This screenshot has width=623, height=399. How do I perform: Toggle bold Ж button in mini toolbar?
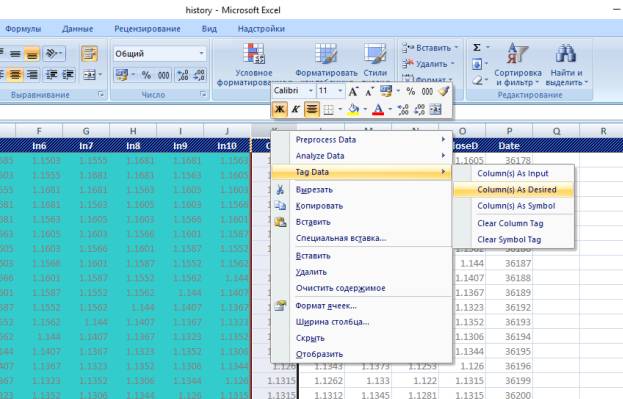click(x=279, y=109)
